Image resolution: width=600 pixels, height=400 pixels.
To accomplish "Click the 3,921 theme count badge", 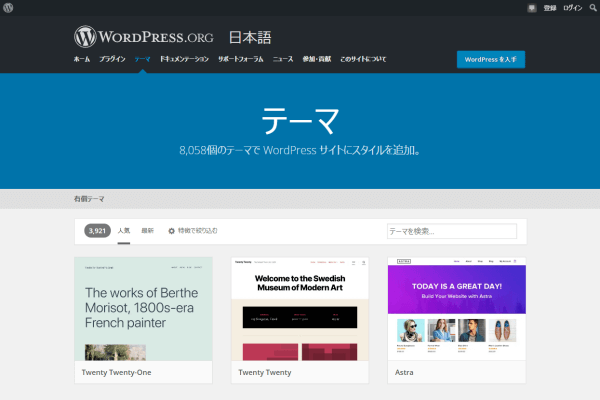I will 97,230.
